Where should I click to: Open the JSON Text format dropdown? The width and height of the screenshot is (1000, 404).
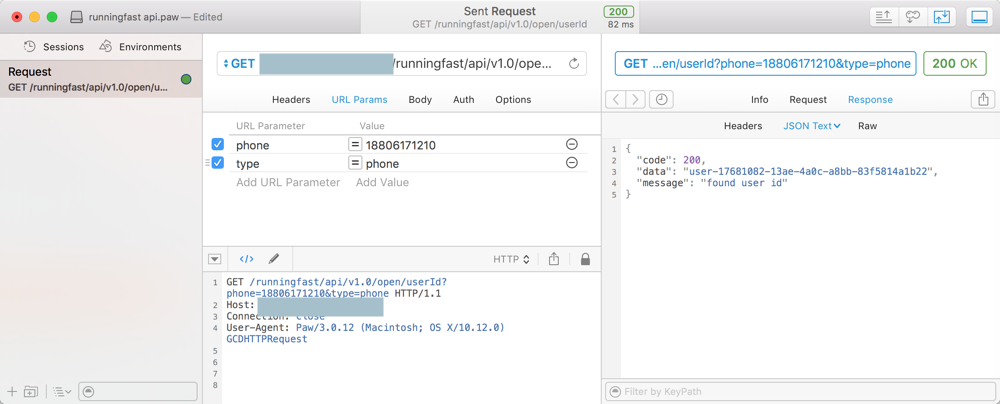(811, 126)
